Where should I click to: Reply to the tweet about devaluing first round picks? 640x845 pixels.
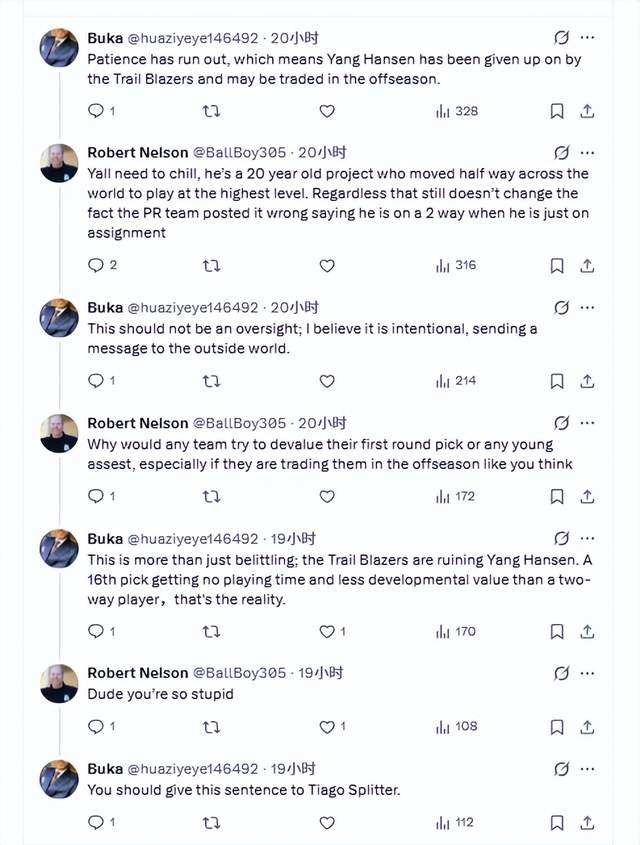(x=96, y=496)
